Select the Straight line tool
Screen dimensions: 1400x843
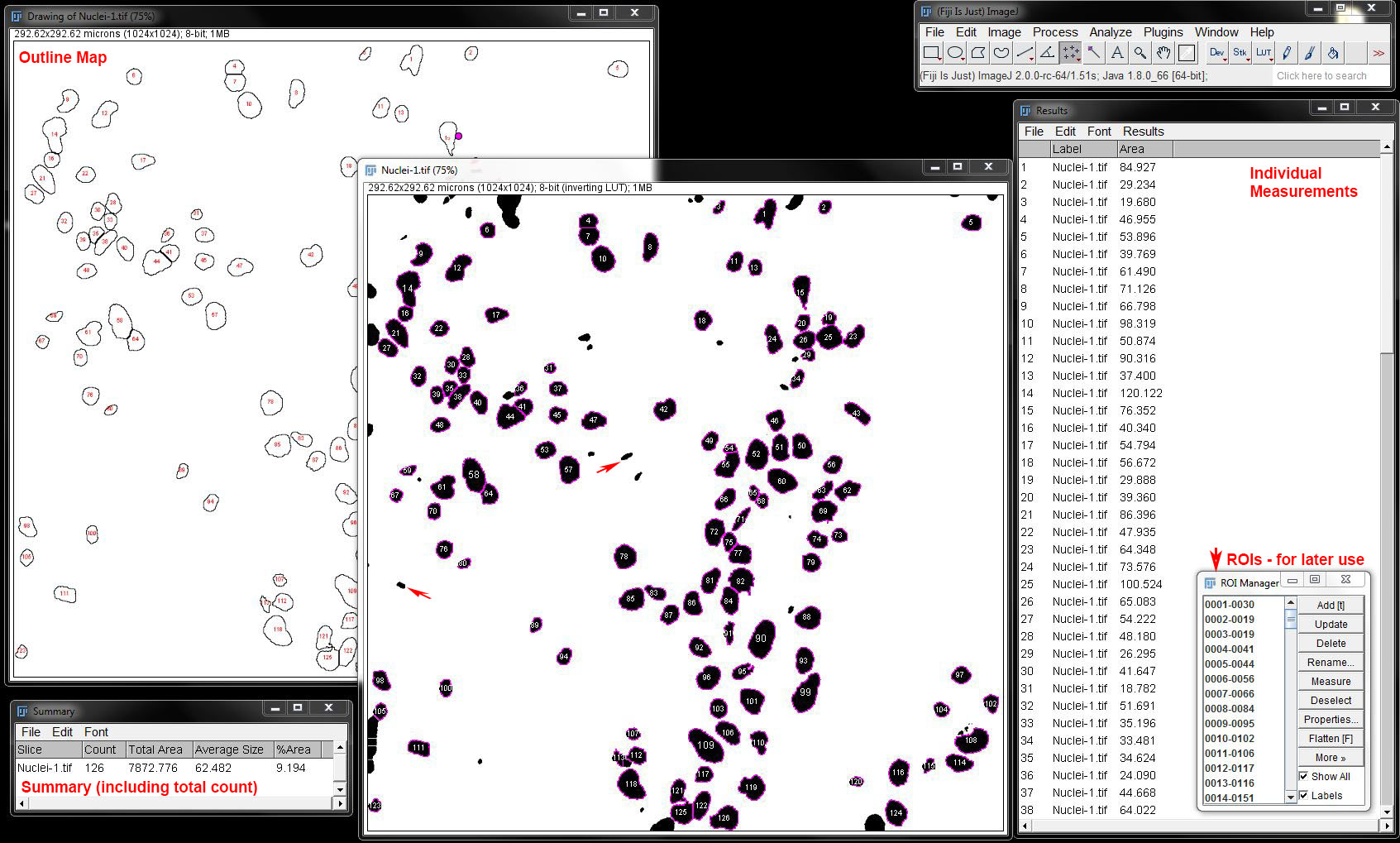[x=1025, y=52]
